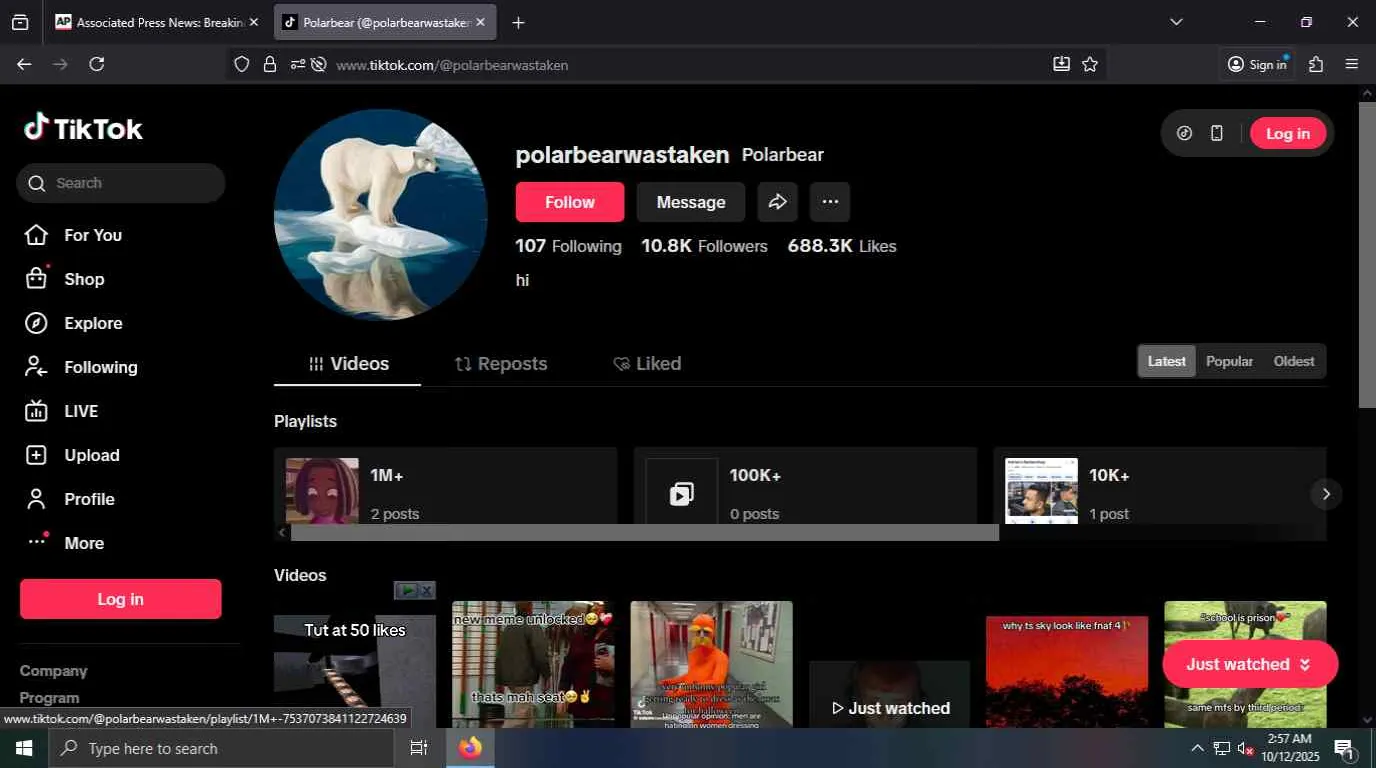Select the Oldest sort option
Screen dimensions: 1376x768
(x=1294, y=362)
